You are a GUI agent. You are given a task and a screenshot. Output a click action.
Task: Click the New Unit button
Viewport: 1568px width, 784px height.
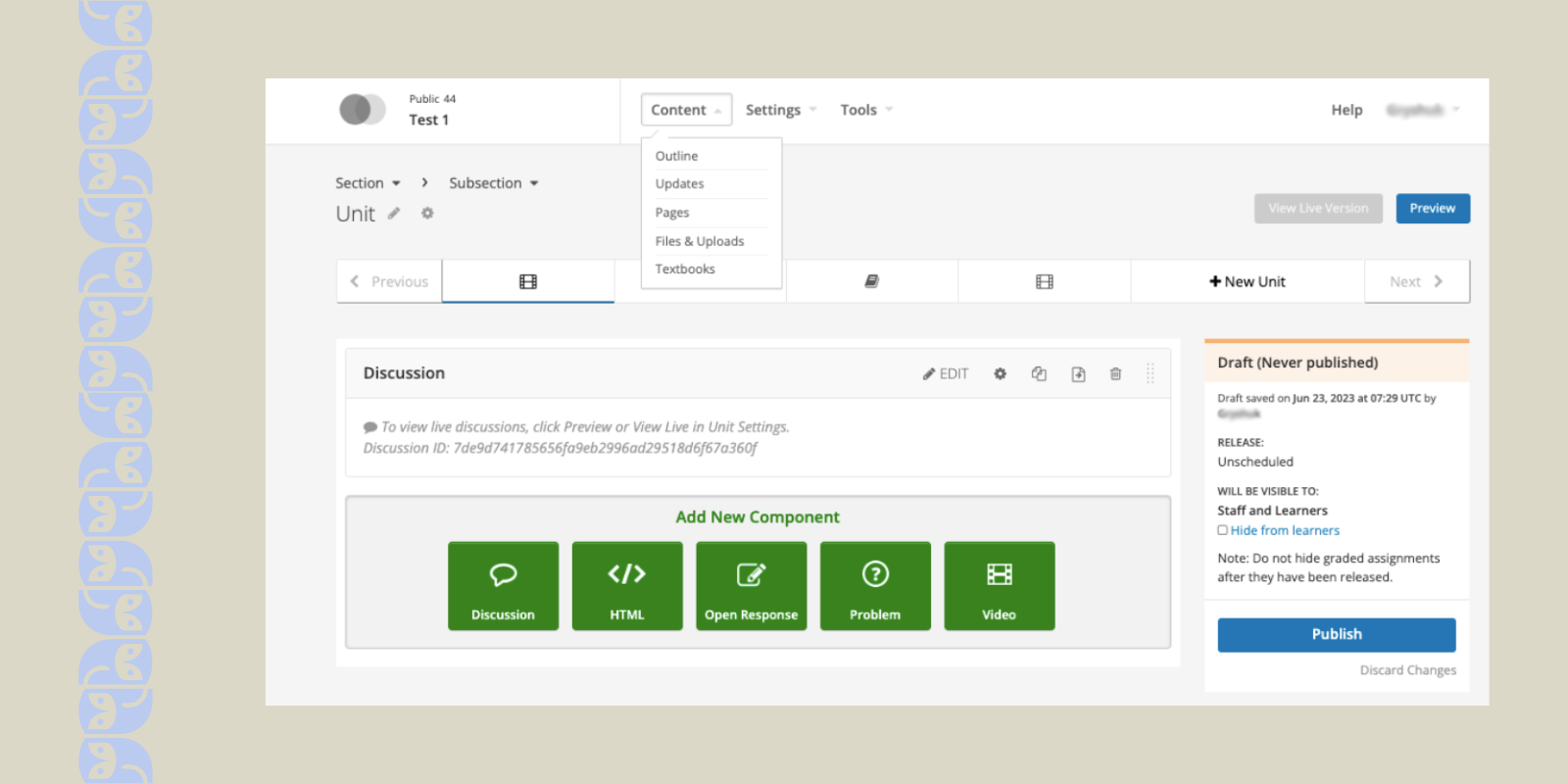click(1248, 281)
